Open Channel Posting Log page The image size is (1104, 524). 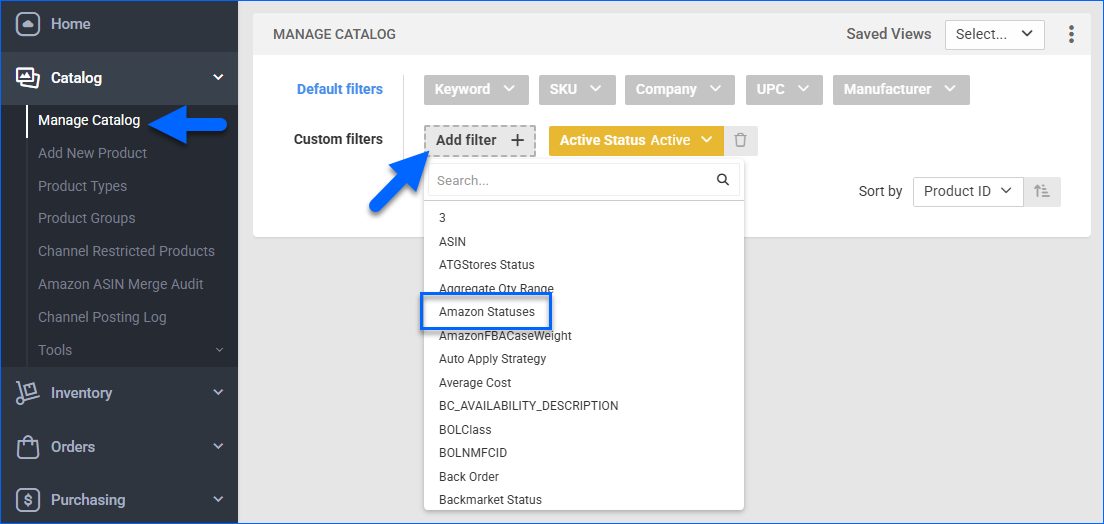click(102, 317)
